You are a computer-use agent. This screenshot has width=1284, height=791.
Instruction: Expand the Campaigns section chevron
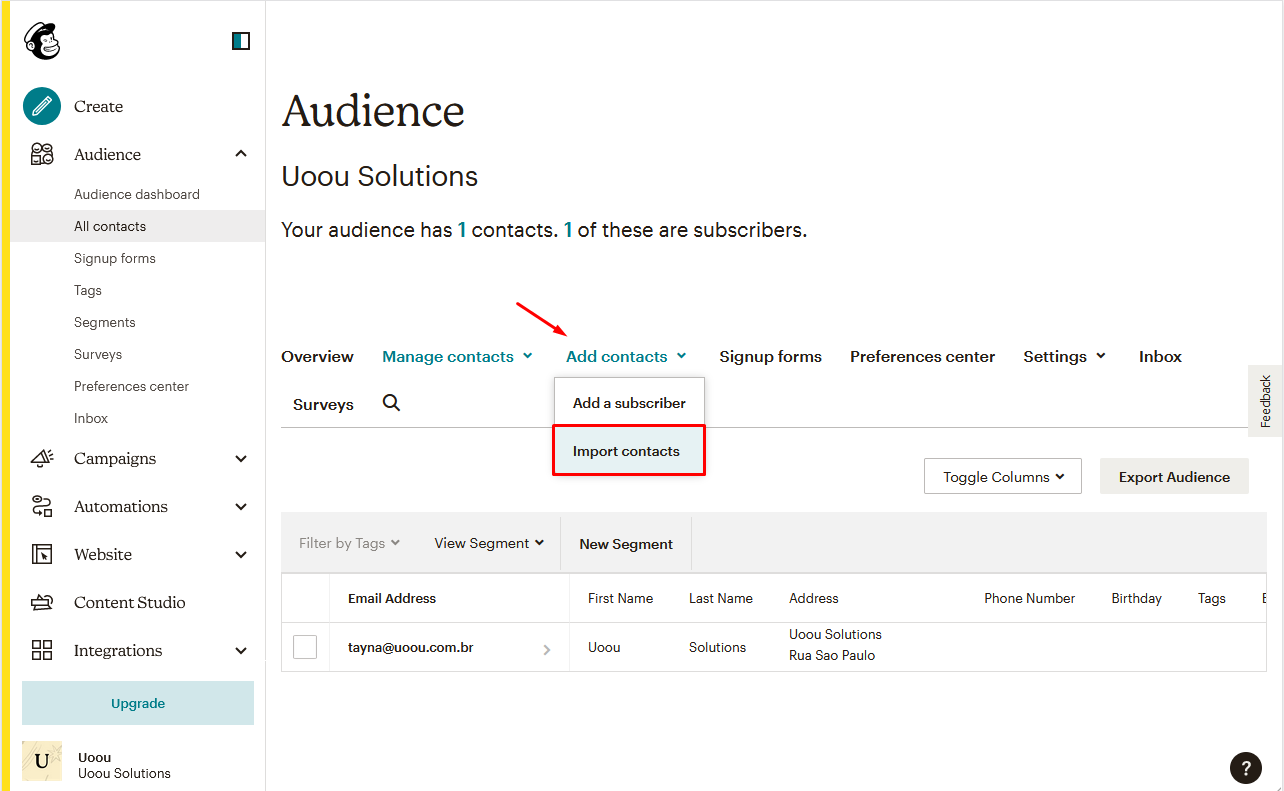click(x=241, y=458)
